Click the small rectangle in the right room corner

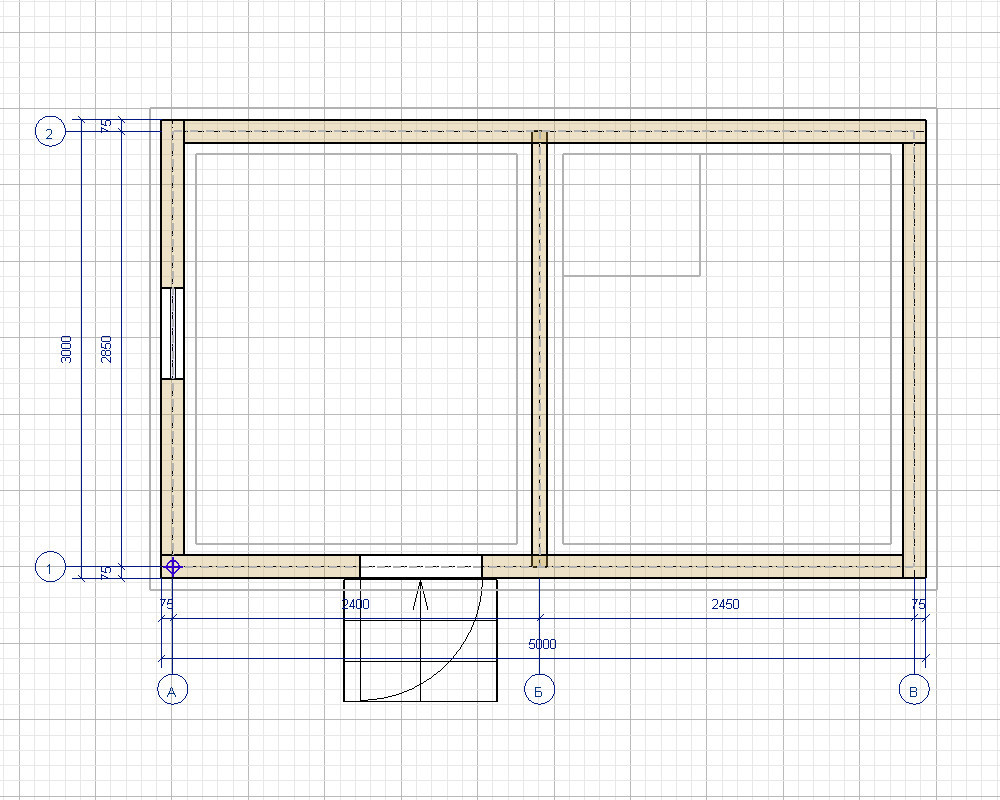[631, 214]
